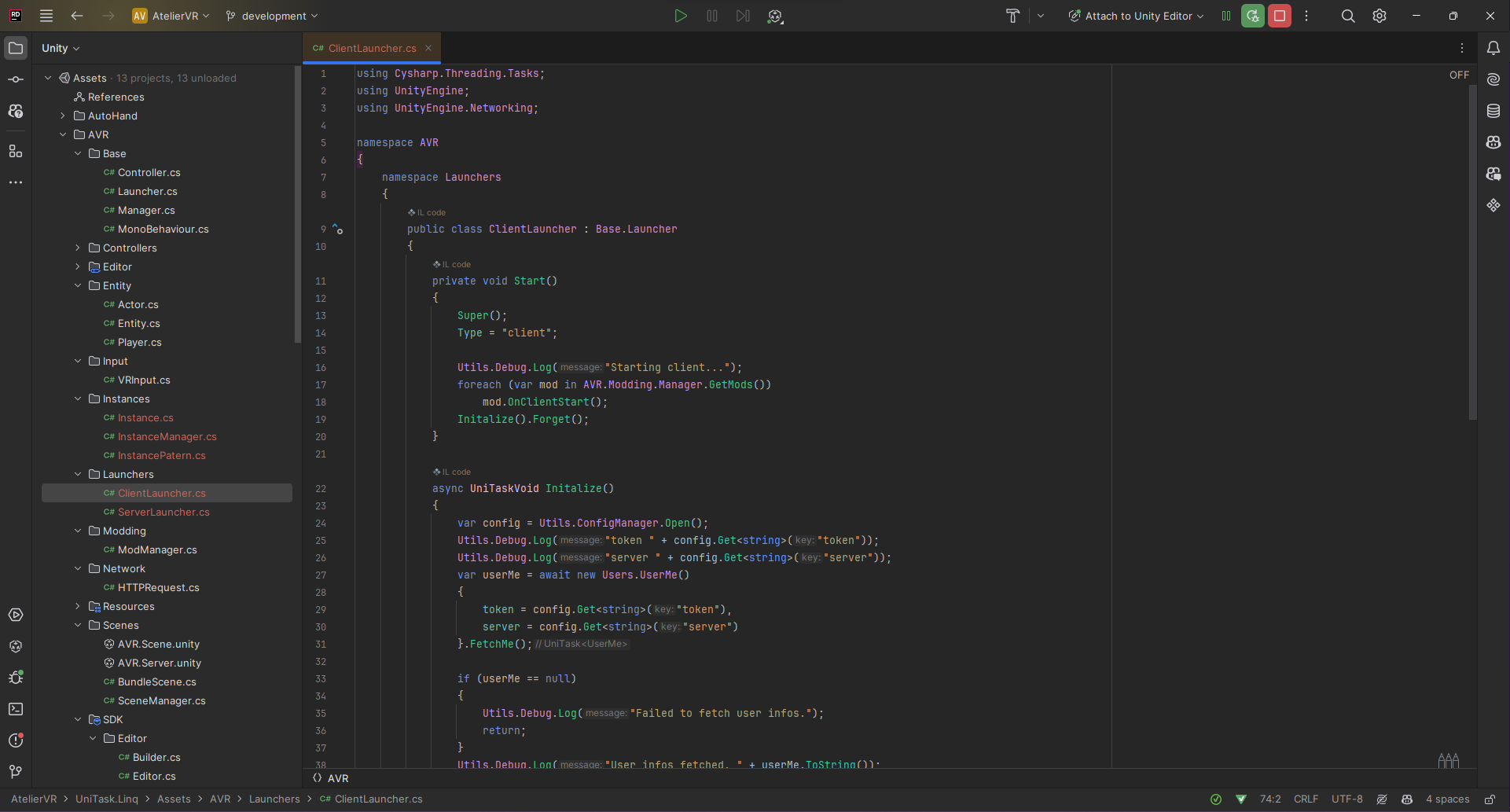Viewport: 1510px width, 812px height.
Task: Open the toolbar more actions kebab menu
Action: (x=1306, y=16)
